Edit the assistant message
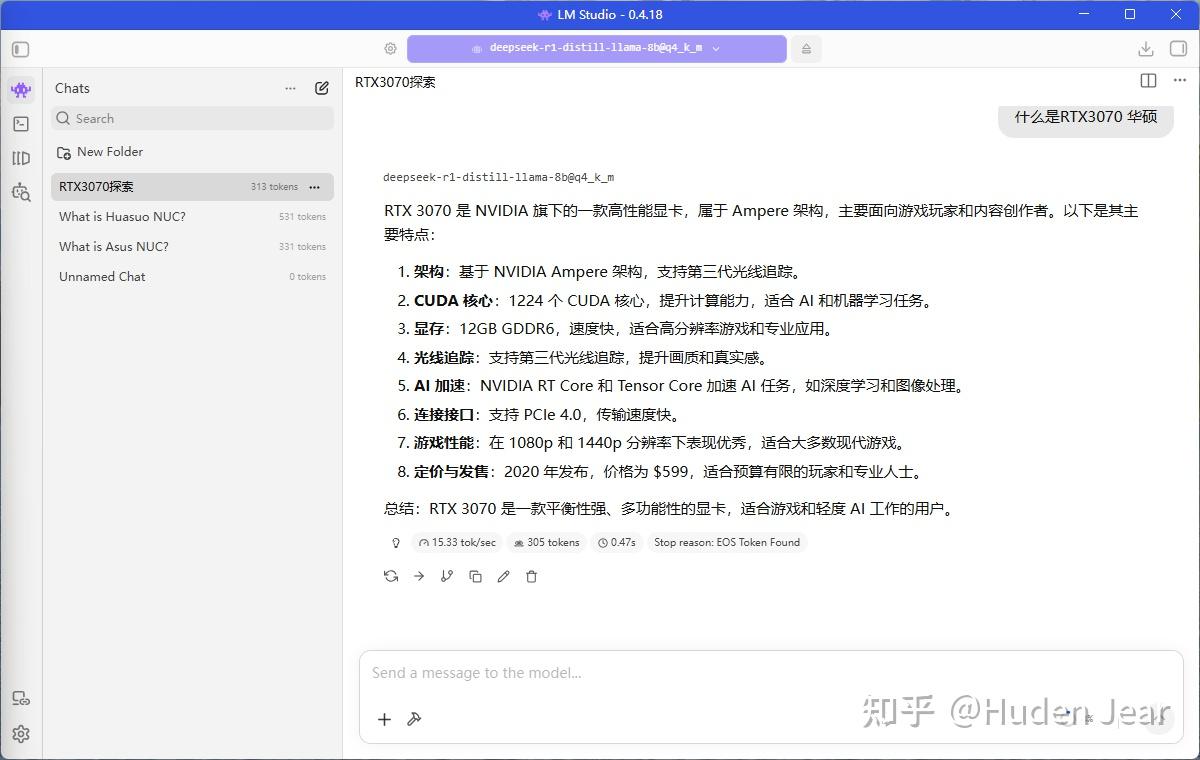Viewport: 1200px width, 760px height. pos(503,577)
